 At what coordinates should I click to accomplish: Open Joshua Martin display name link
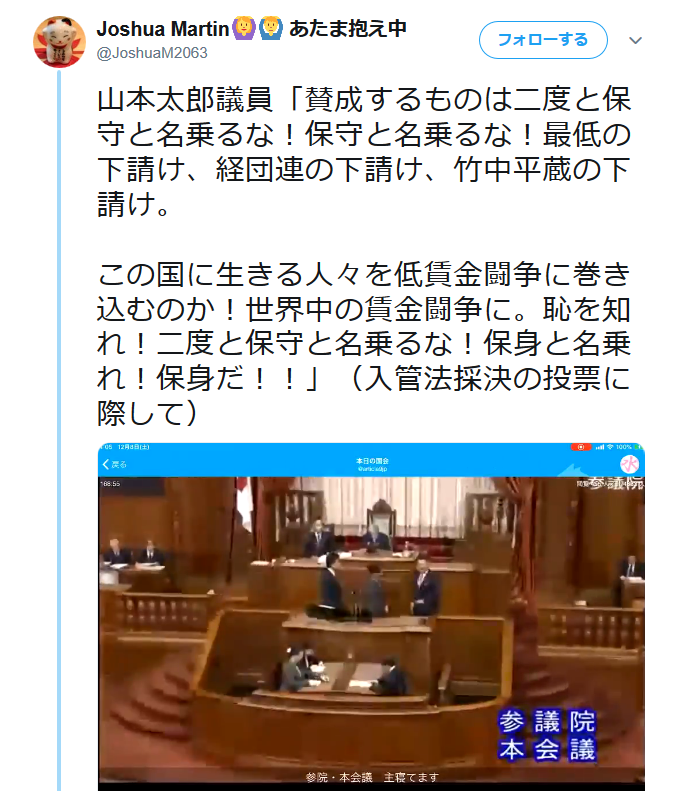163,29
